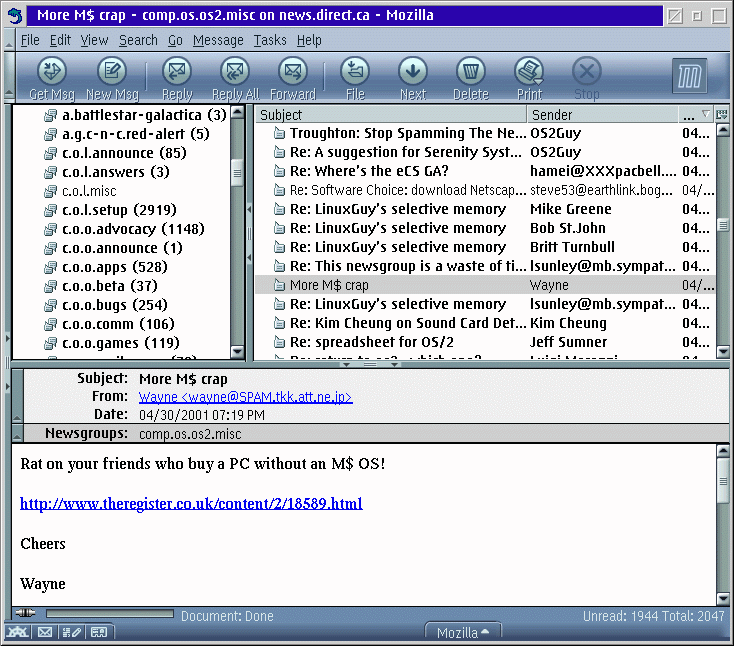Collapse the menu bar toolbar grippy
The width and height of the screenshot is (734, 646).
9,40
